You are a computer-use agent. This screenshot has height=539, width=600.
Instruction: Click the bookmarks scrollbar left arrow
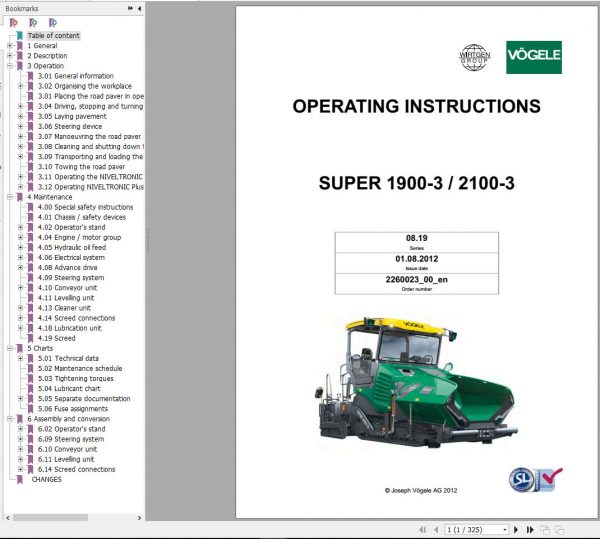8,518
